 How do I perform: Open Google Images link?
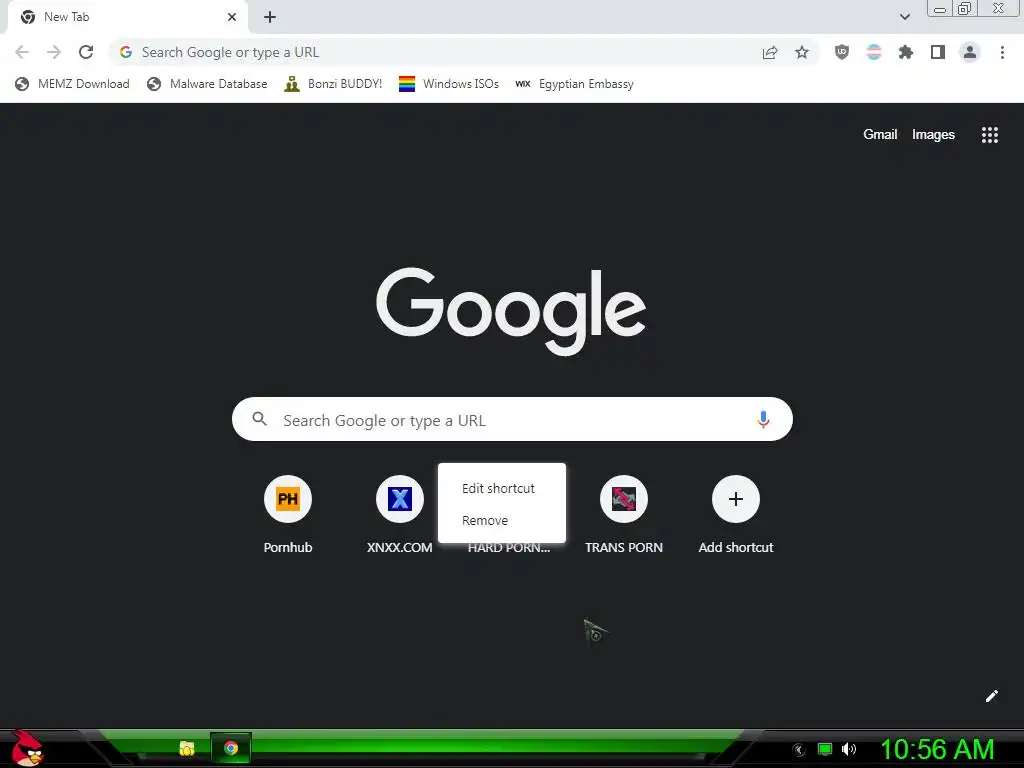[933, 135]
